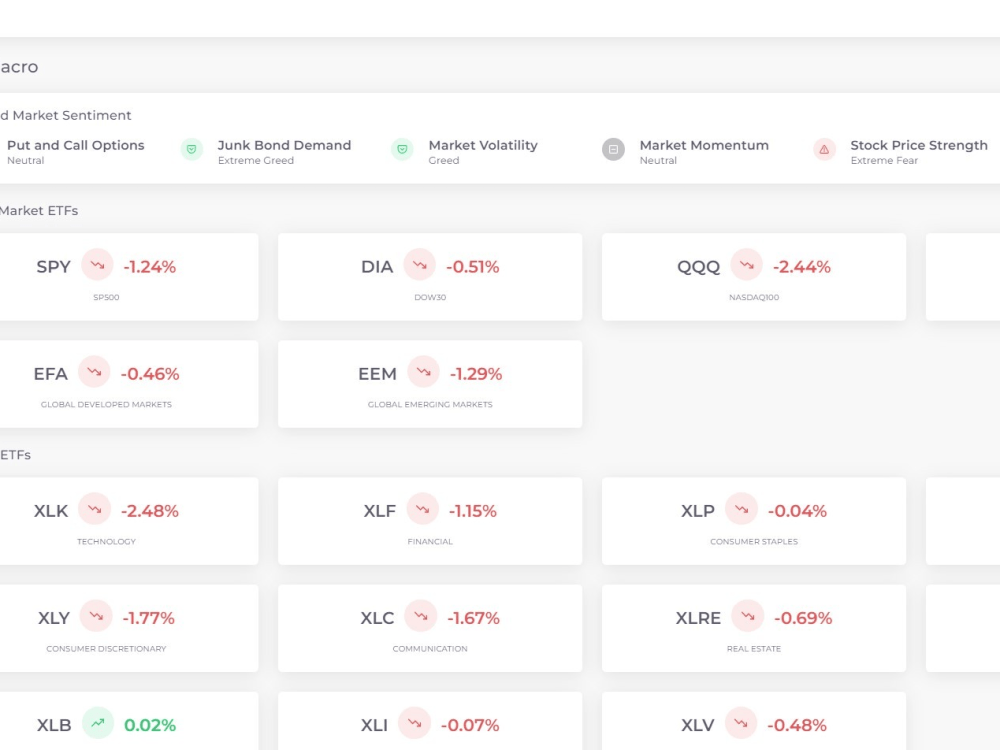The height and width of the screenshot is (750, 1000).
Task: Click the XLK downtrend arrow icon
Action: pyautogui.click(x=94, y=509)
